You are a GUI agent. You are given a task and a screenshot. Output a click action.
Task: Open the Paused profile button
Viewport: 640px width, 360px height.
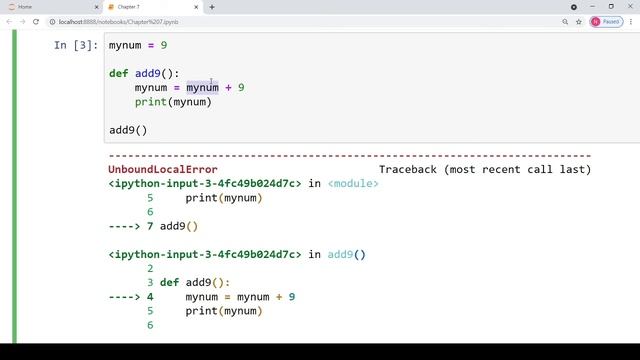point(607,22)
